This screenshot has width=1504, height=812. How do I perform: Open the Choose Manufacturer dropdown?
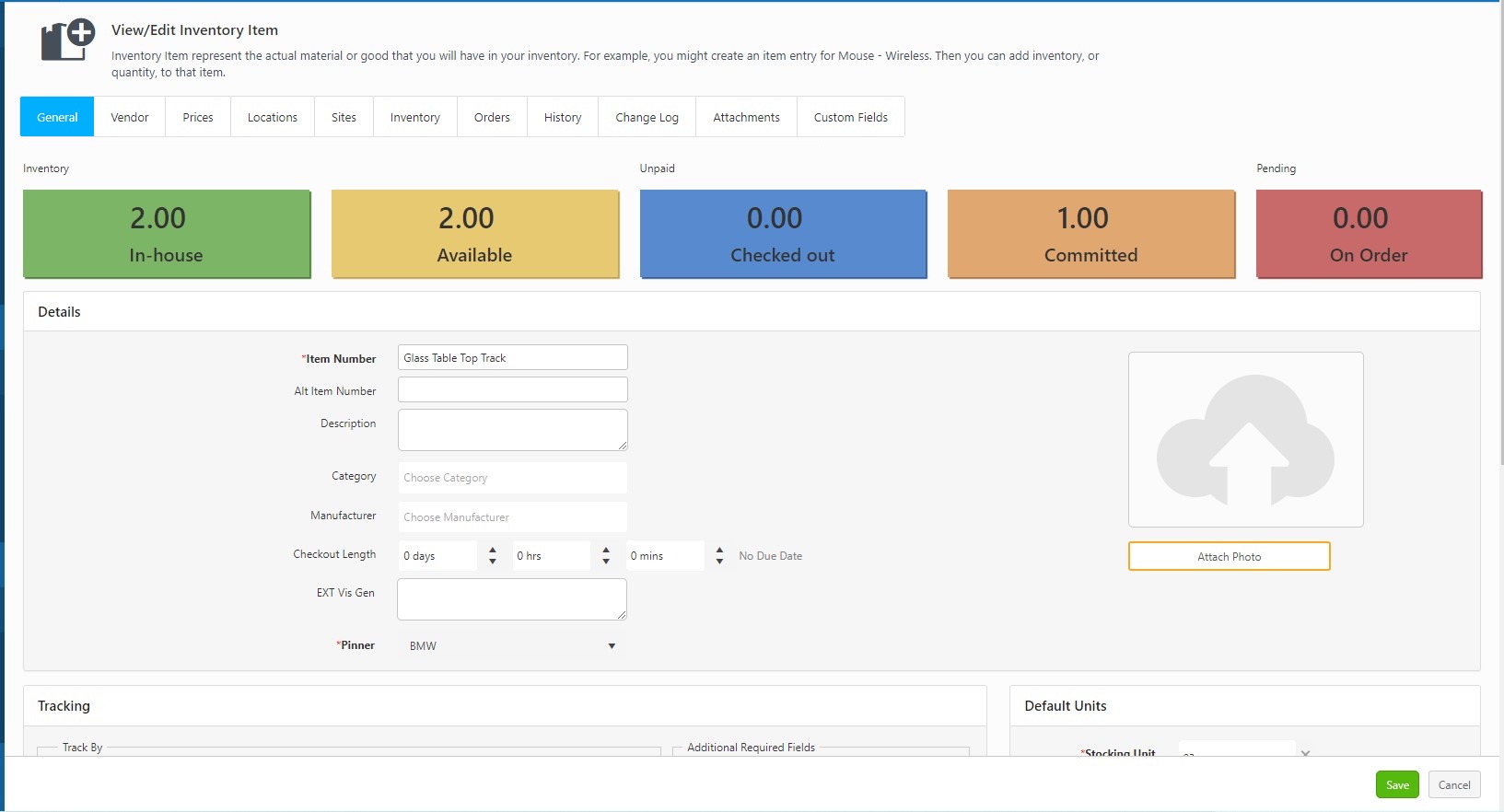(512, 517)
